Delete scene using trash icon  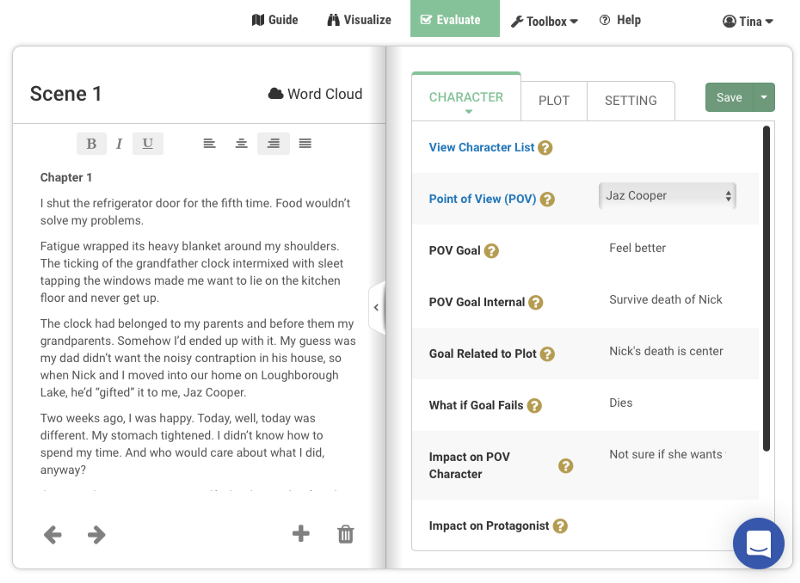pyautogui.click(x=346, y=534)
